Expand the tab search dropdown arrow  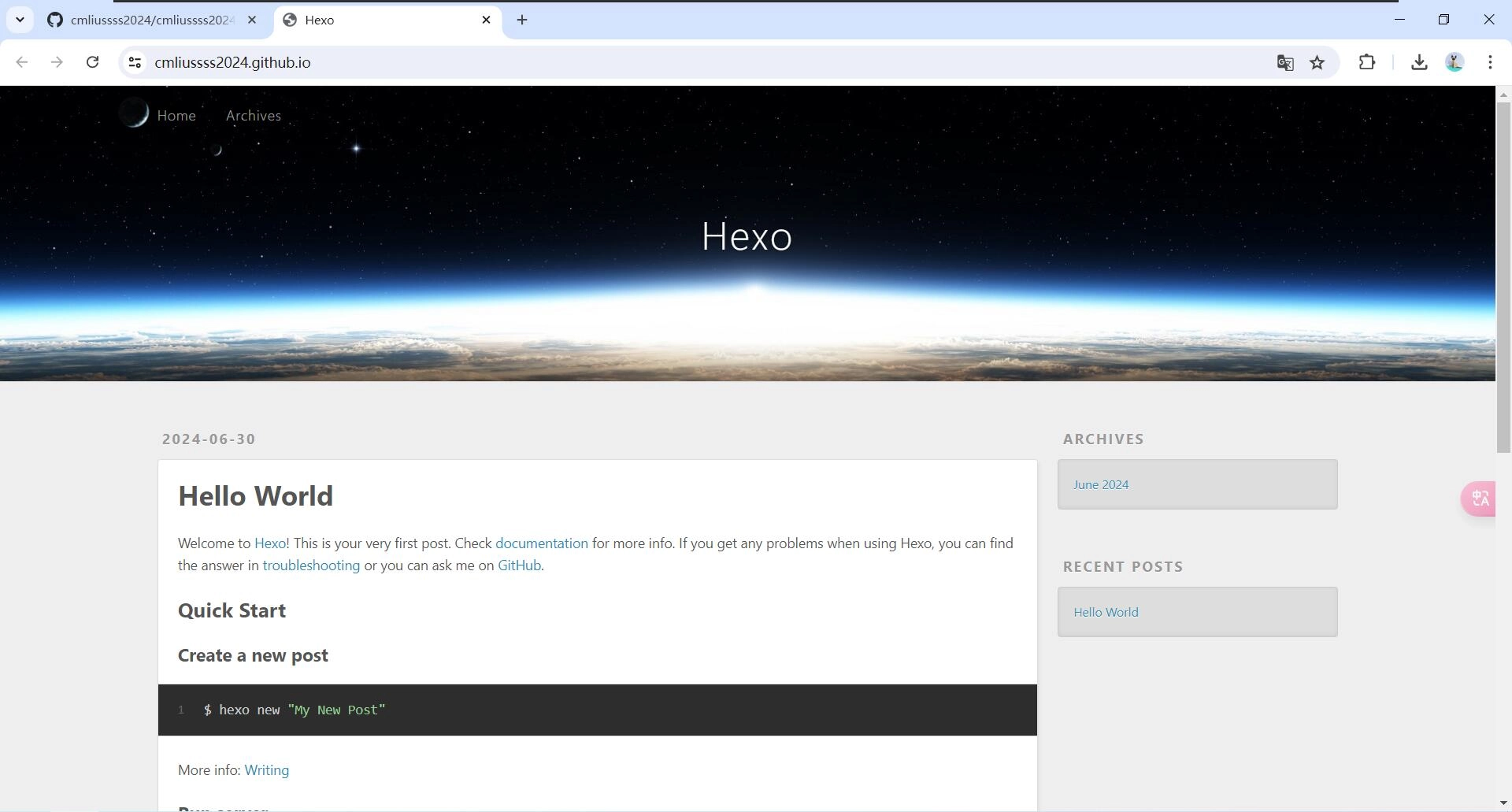[20, 20]
